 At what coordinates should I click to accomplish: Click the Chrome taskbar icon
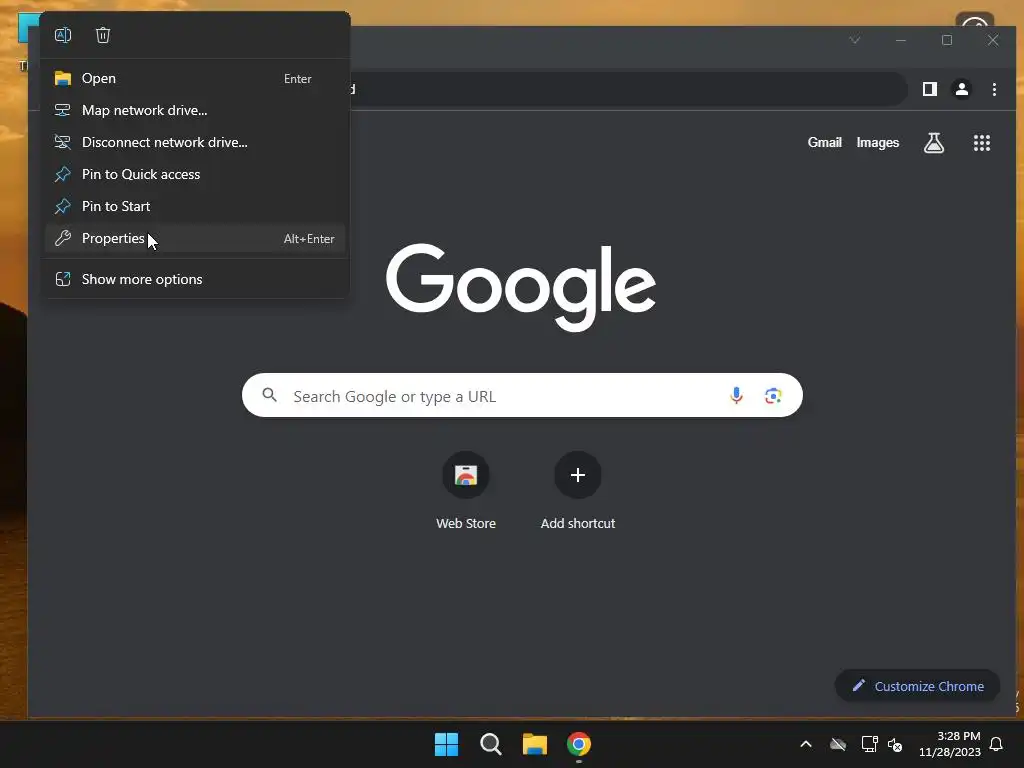point(579,744)
